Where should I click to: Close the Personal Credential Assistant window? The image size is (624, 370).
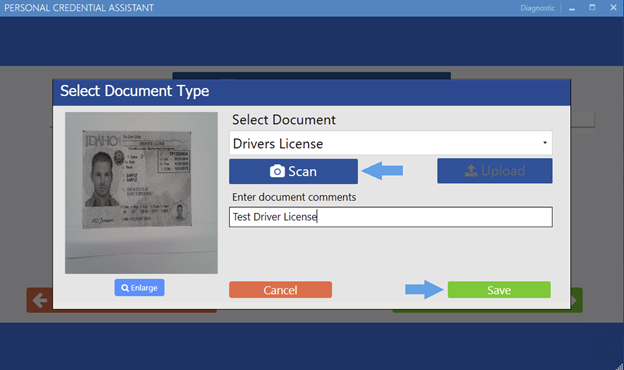[x=613, y=8]
